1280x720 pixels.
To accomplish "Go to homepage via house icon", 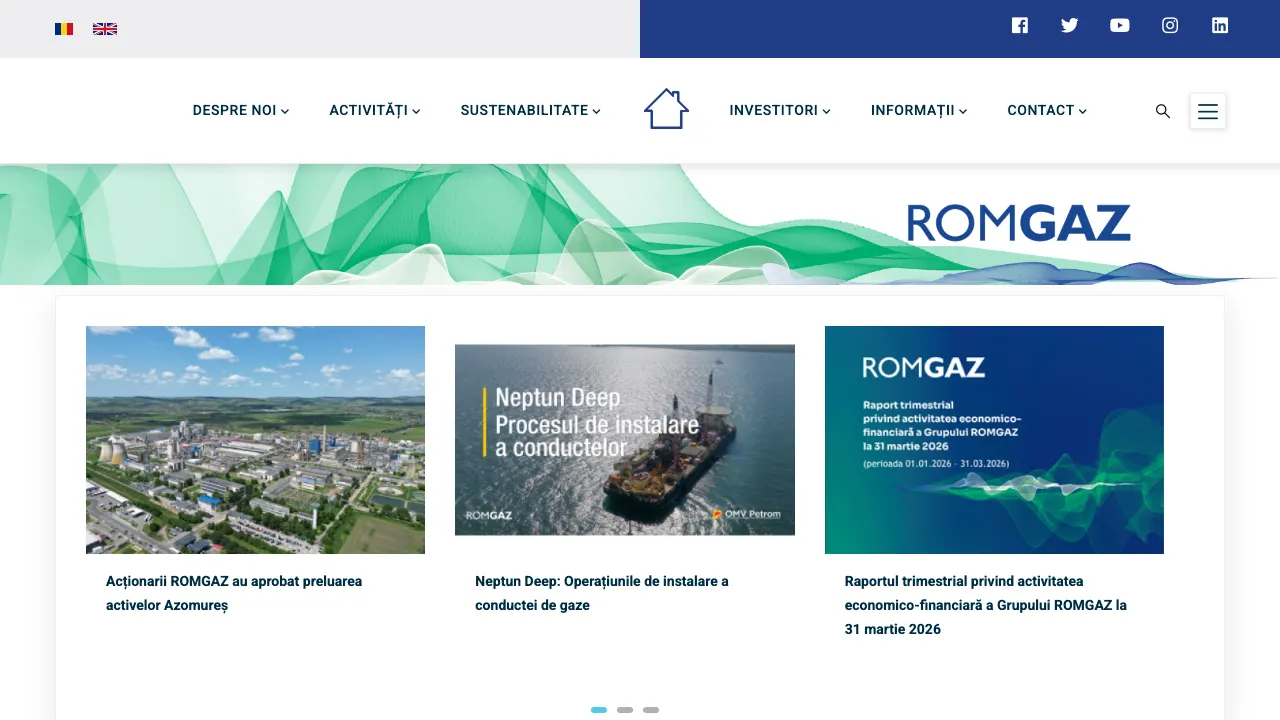I will click(x=666, y=109).
